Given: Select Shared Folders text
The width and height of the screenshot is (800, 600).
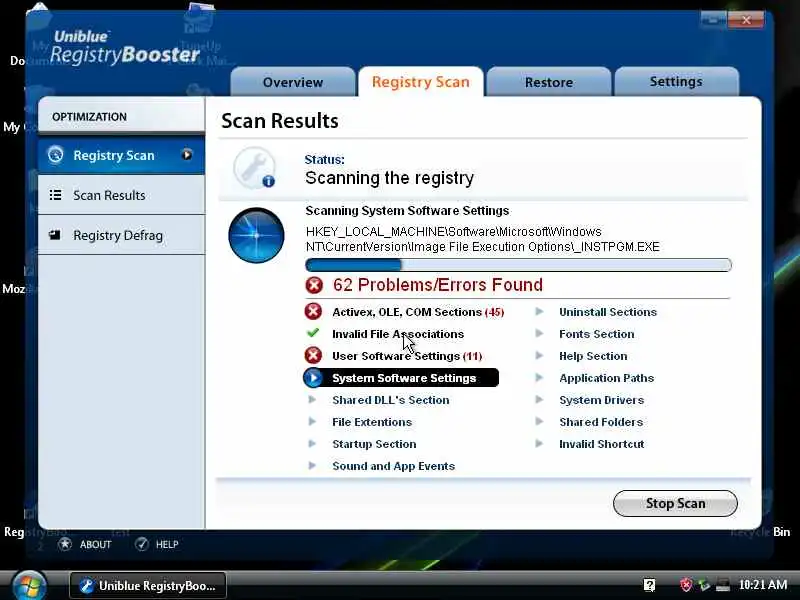Looking at the screenshot, I should [601, 422].
